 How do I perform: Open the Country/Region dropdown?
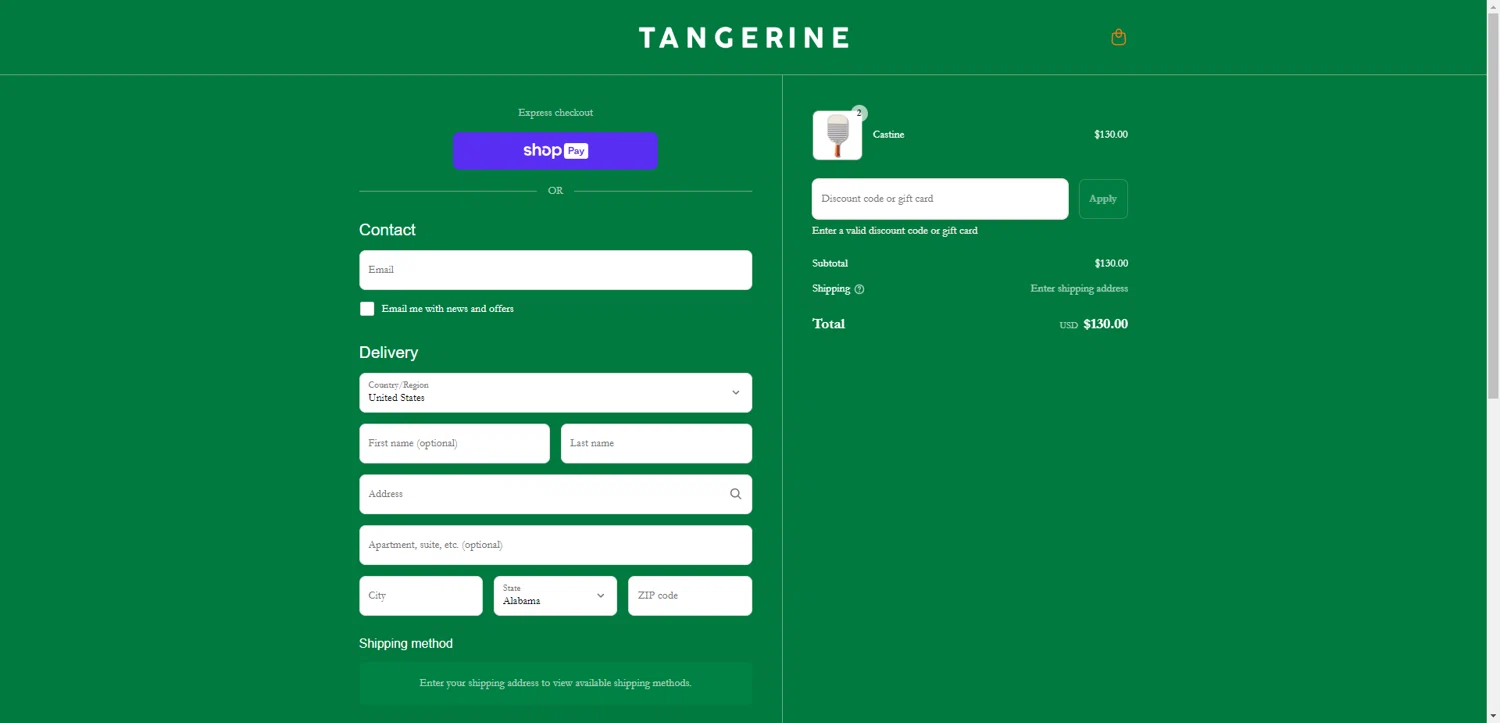[555, 393]
